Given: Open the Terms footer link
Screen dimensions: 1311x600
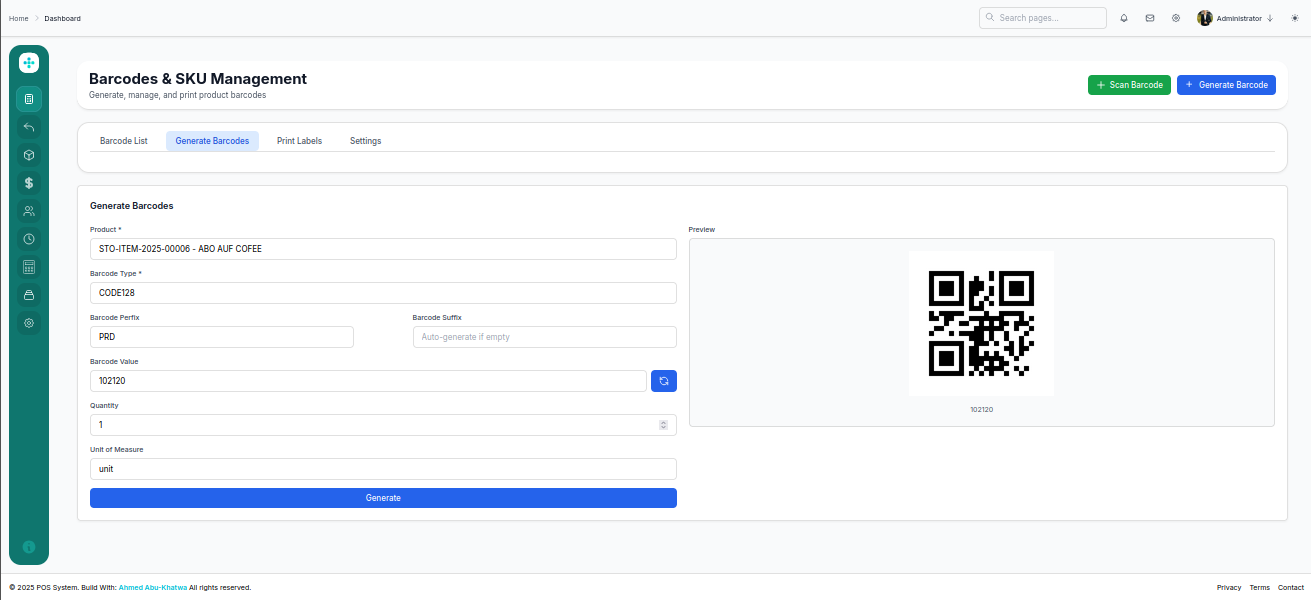Looking at the screenshot, I should click(x=1260, y=588).
